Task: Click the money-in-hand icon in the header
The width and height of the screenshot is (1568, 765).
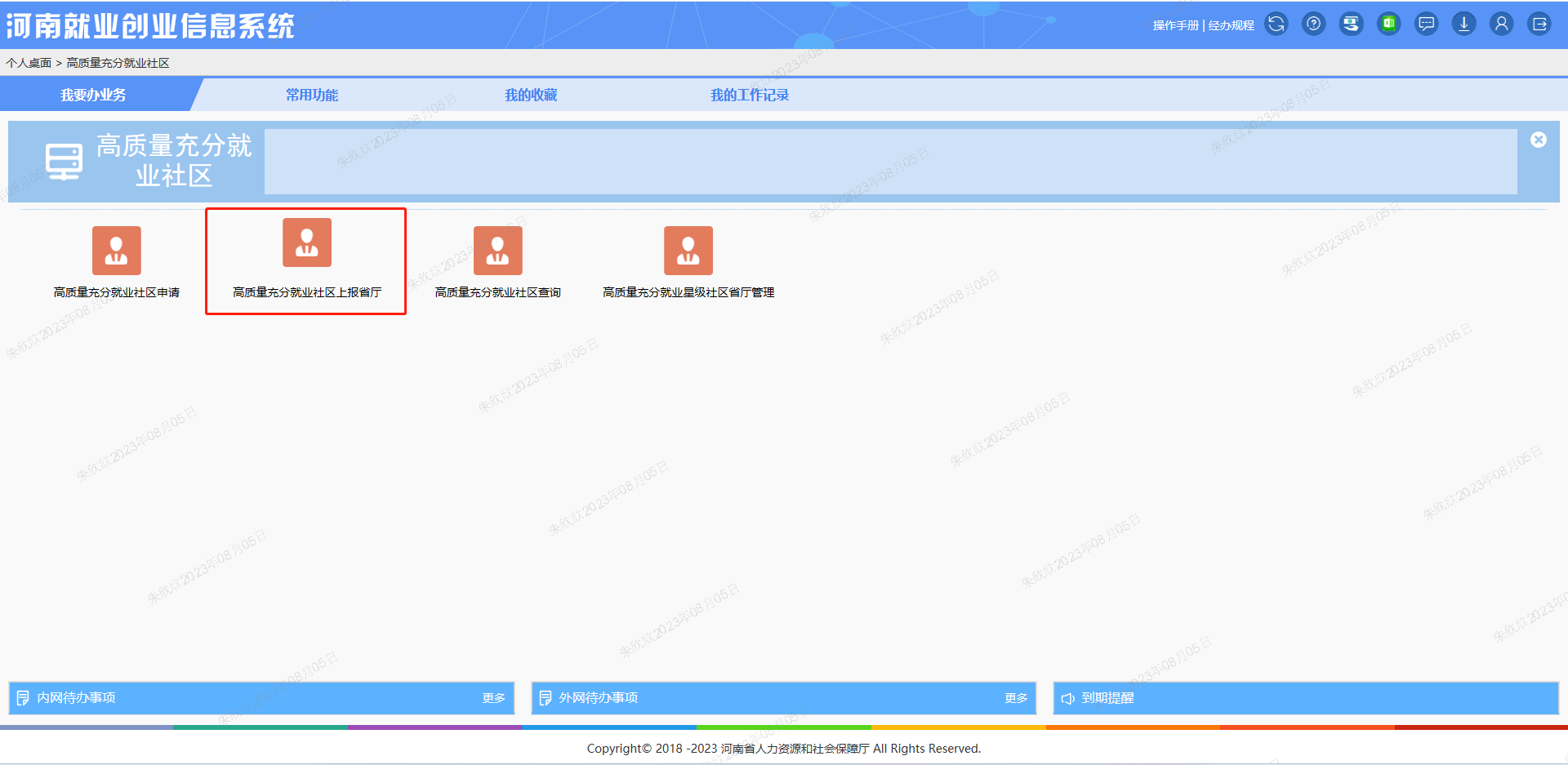Action: click(x=1351, y=24)
